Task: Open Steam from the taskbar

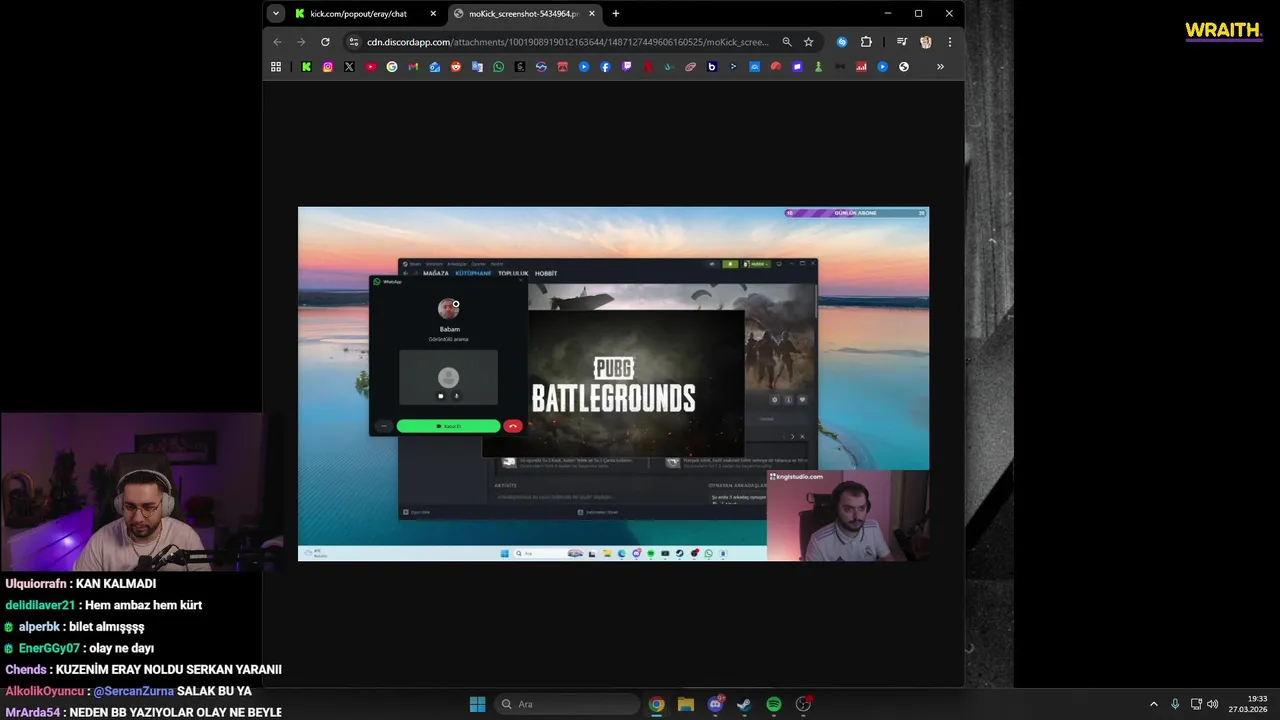Action: (744, 704)
